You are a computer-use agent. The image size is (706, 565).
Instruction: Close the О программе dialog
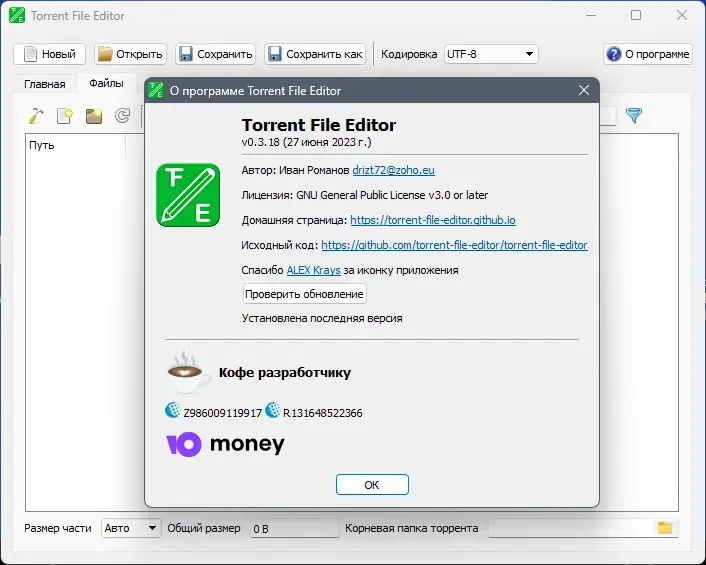point(584,90)
